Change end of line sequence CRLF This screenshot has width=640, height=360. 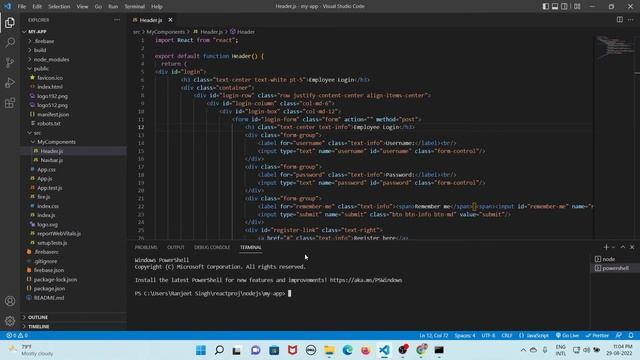(x=507, y=336)
